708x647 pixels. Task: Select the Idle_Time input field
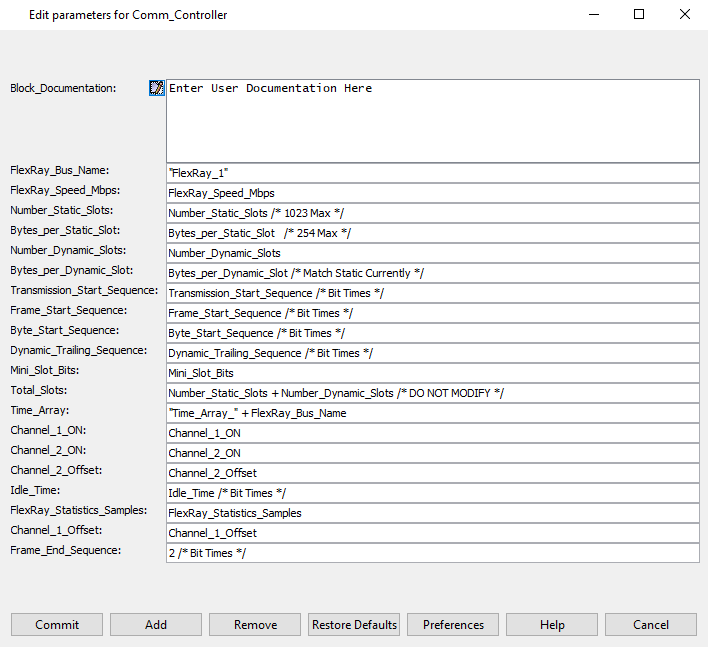[x=432, y=493]
